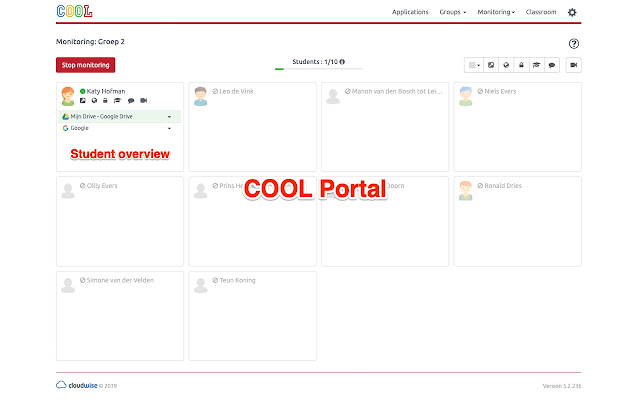The width and height of the screenshot is (640, 400).
Task: Click Mijn Drive - Google Drive tab row
Action: 120,116
